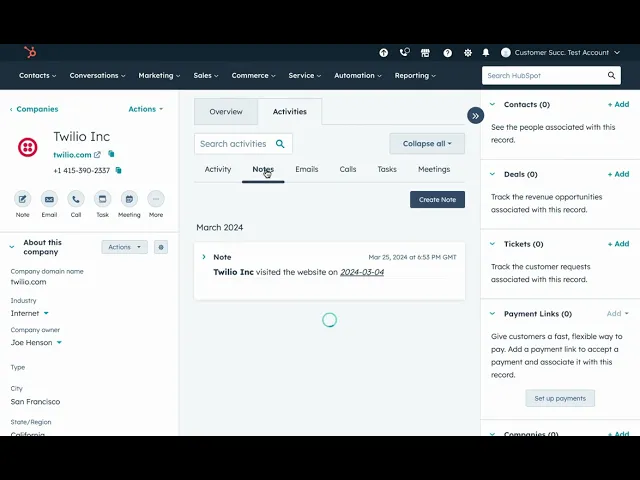Collapse the Tickets (0) section

pos(492,244)
